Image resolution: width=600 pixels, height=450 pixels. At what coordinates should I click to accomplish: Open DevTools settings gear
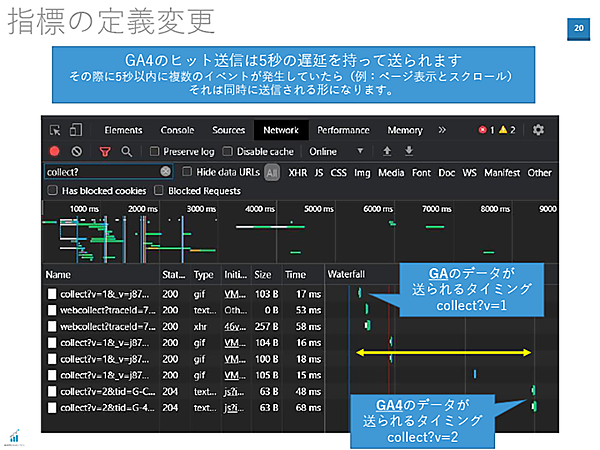538,130
